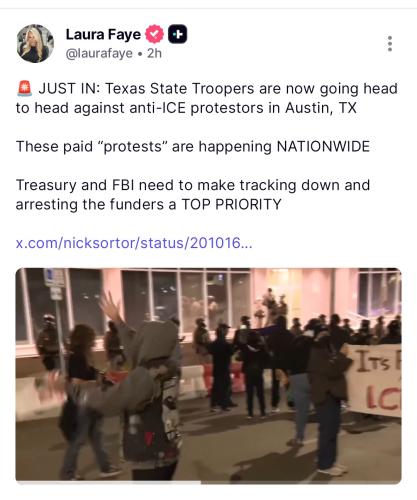Follow the x.com/nicksortor status link
Screen dimensions: 417x500
point(134,243)
